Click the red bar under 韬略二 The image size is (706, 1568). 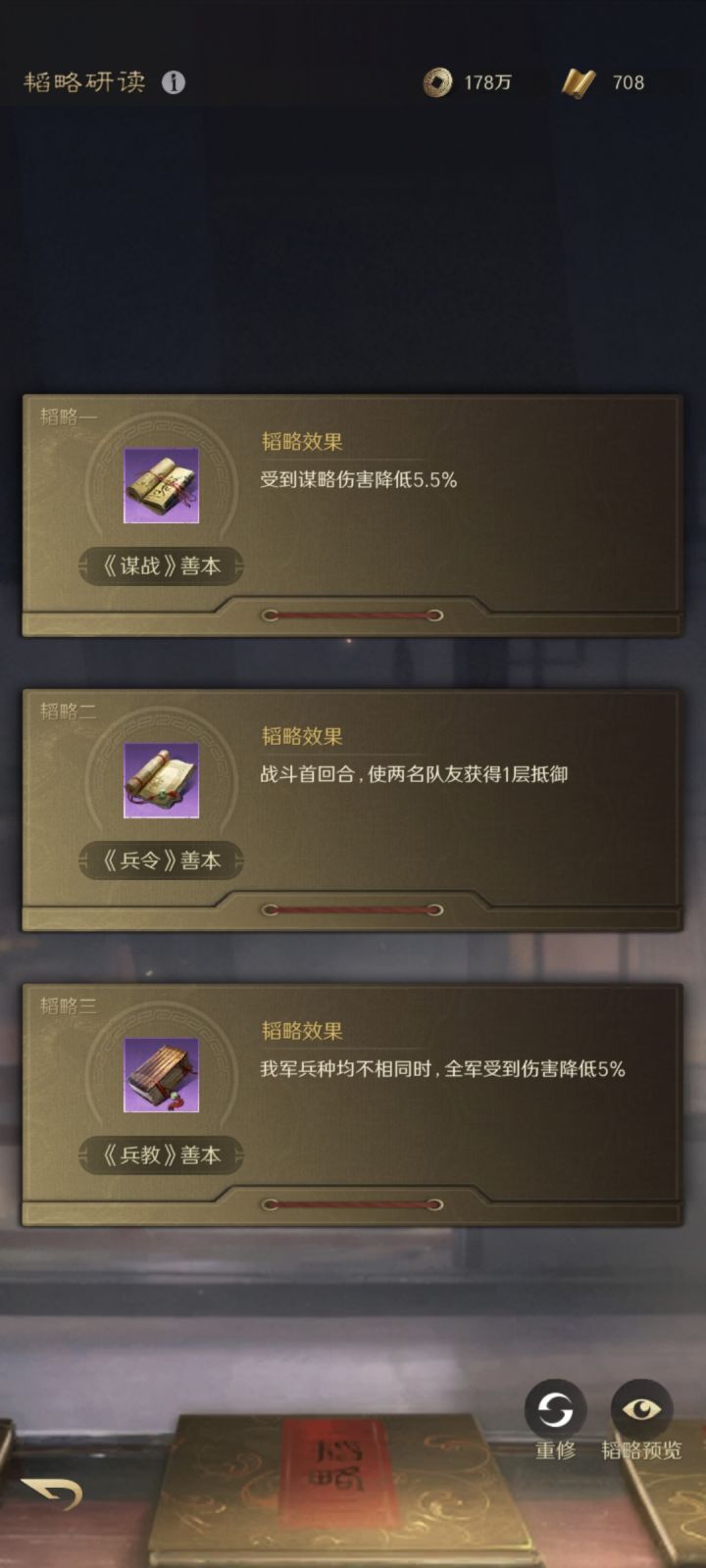coord(352,909)
